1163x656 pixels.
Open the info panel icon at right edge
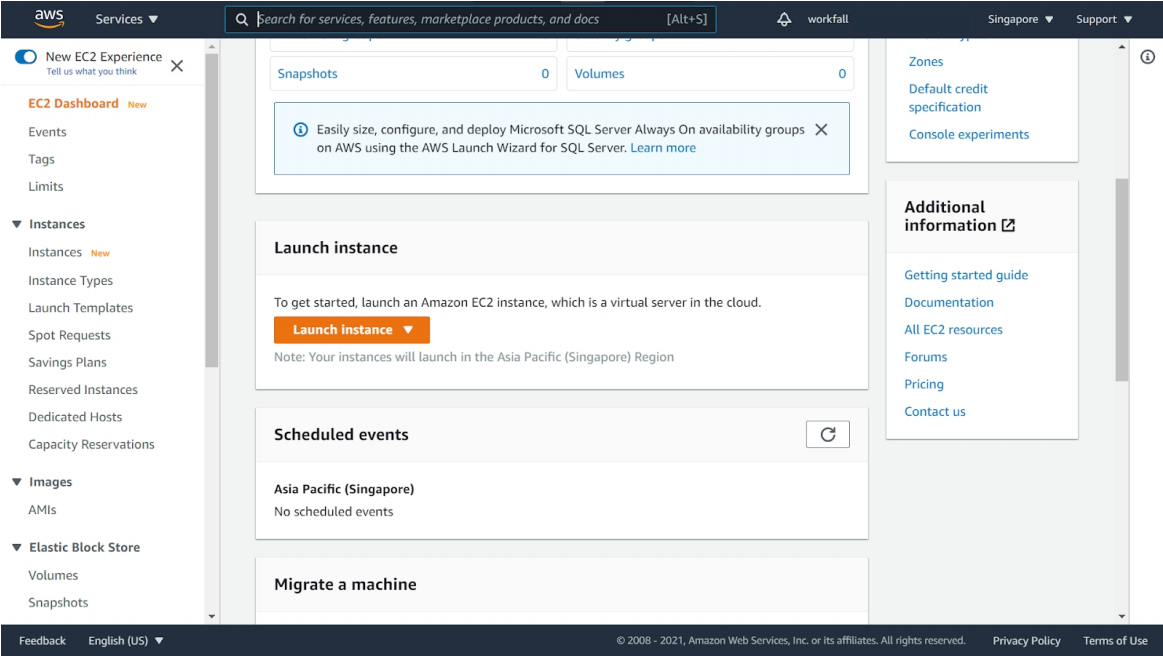[x=1147, y=57]
